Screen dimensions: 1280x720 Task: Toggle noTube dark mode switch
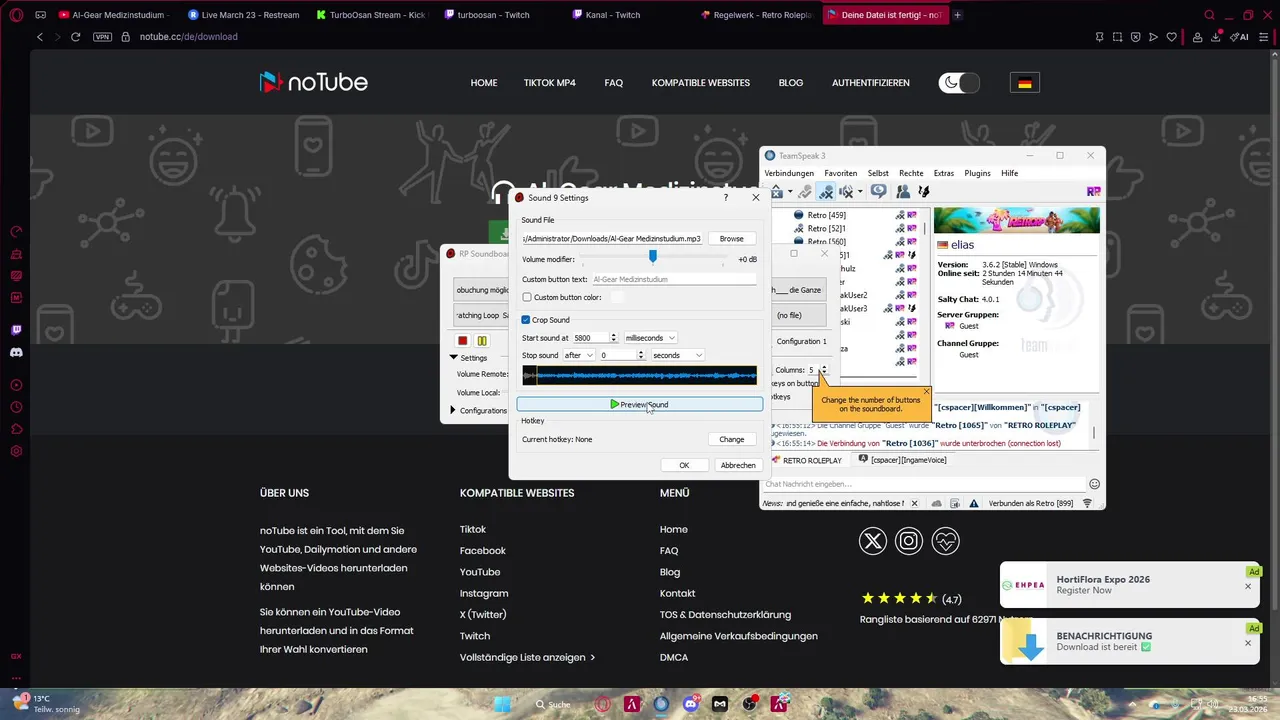pos(959,83)
